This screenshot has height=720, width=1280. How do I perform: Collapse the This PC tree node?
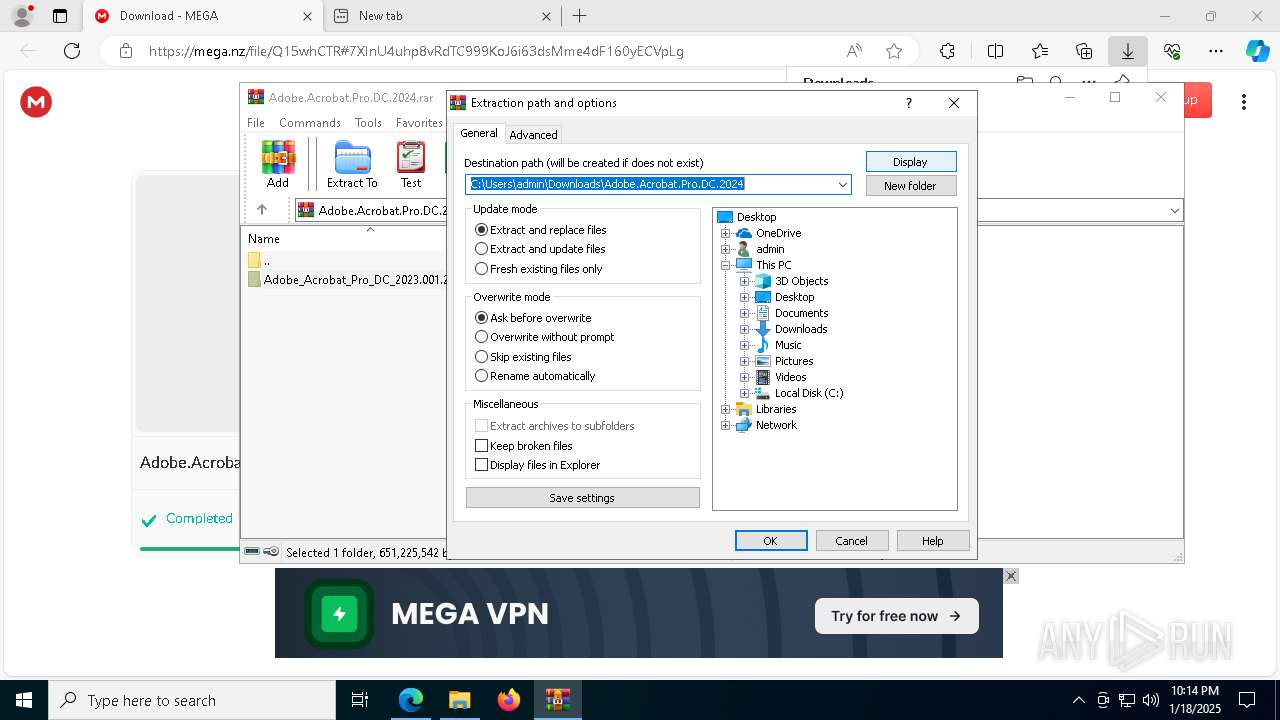tap(726, 265)
